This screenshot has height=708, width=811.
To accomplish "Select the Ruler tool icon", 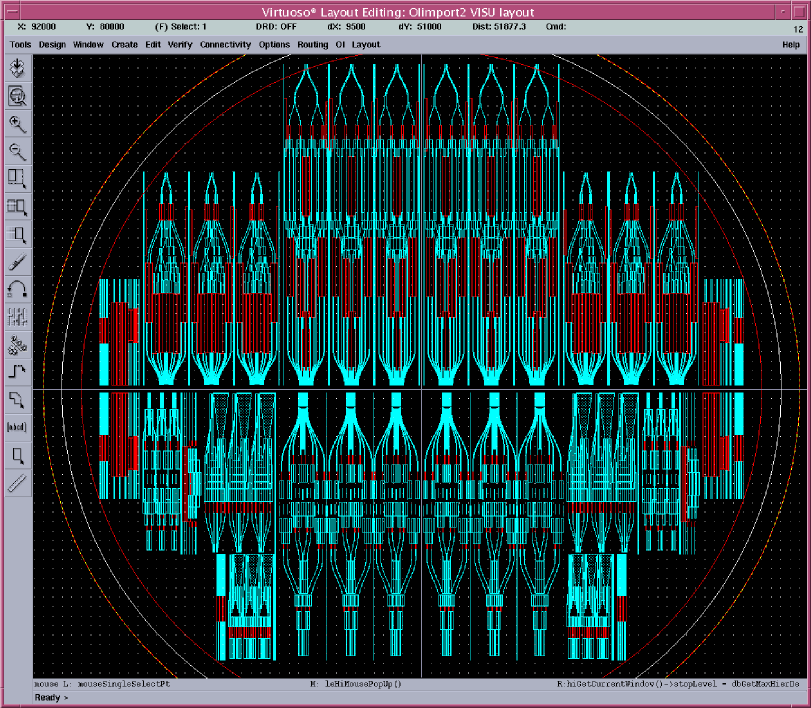I will [17, 483].
